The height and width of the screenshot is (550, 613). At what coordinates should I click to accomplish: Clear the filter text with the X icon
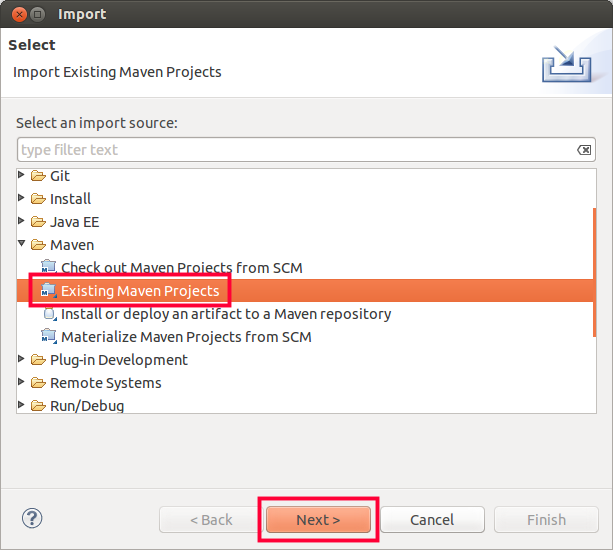point(584,150)
